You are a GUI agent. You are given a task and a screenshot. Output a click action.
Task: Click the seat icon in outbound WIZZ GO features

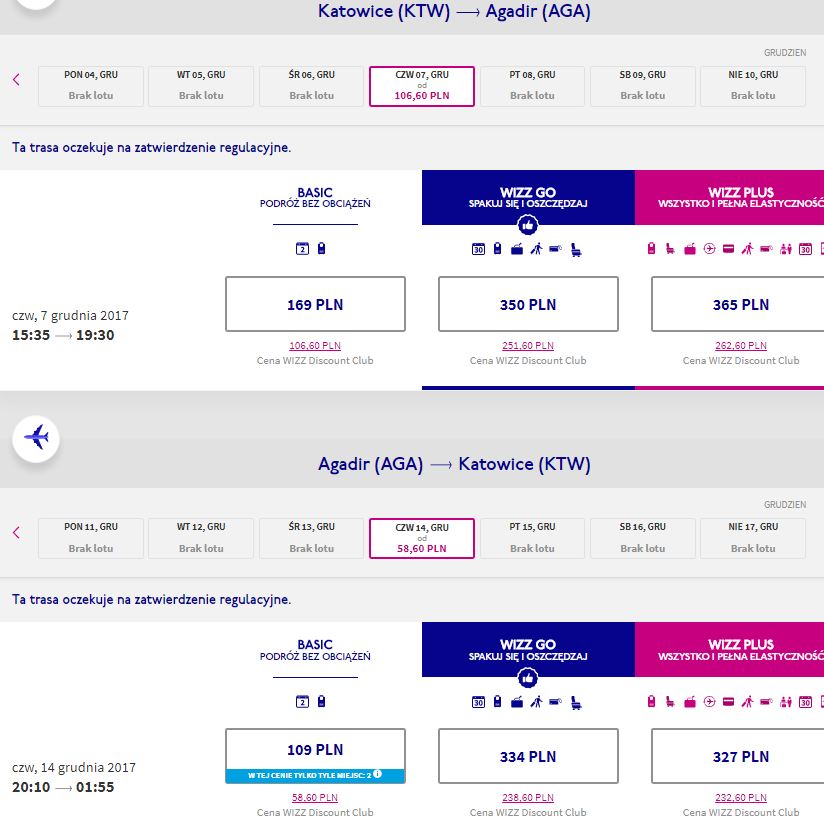tap(576, 250)
